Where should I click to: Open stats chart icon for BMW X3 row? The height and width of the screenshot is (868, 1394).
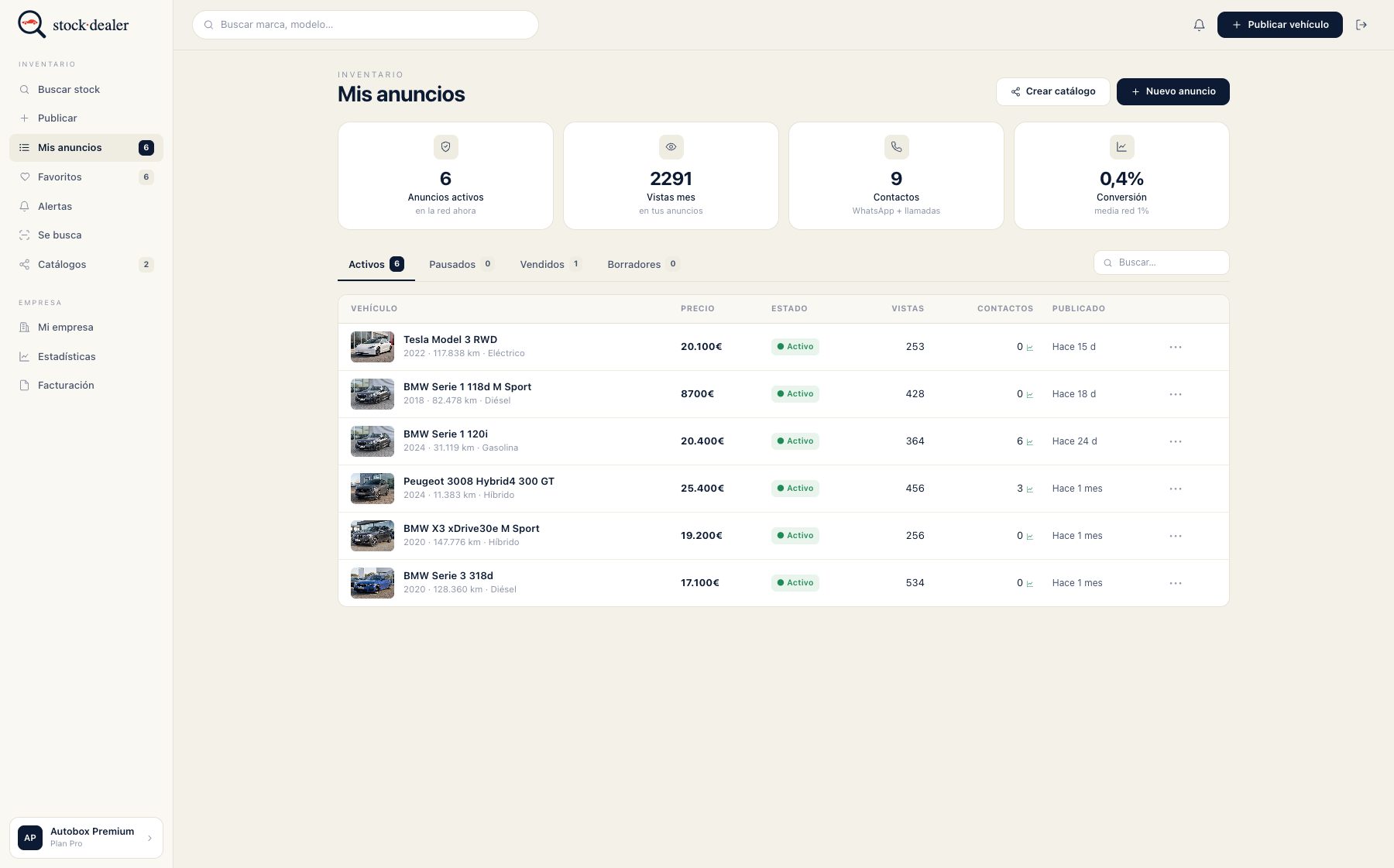click(x=1030, y=537)
